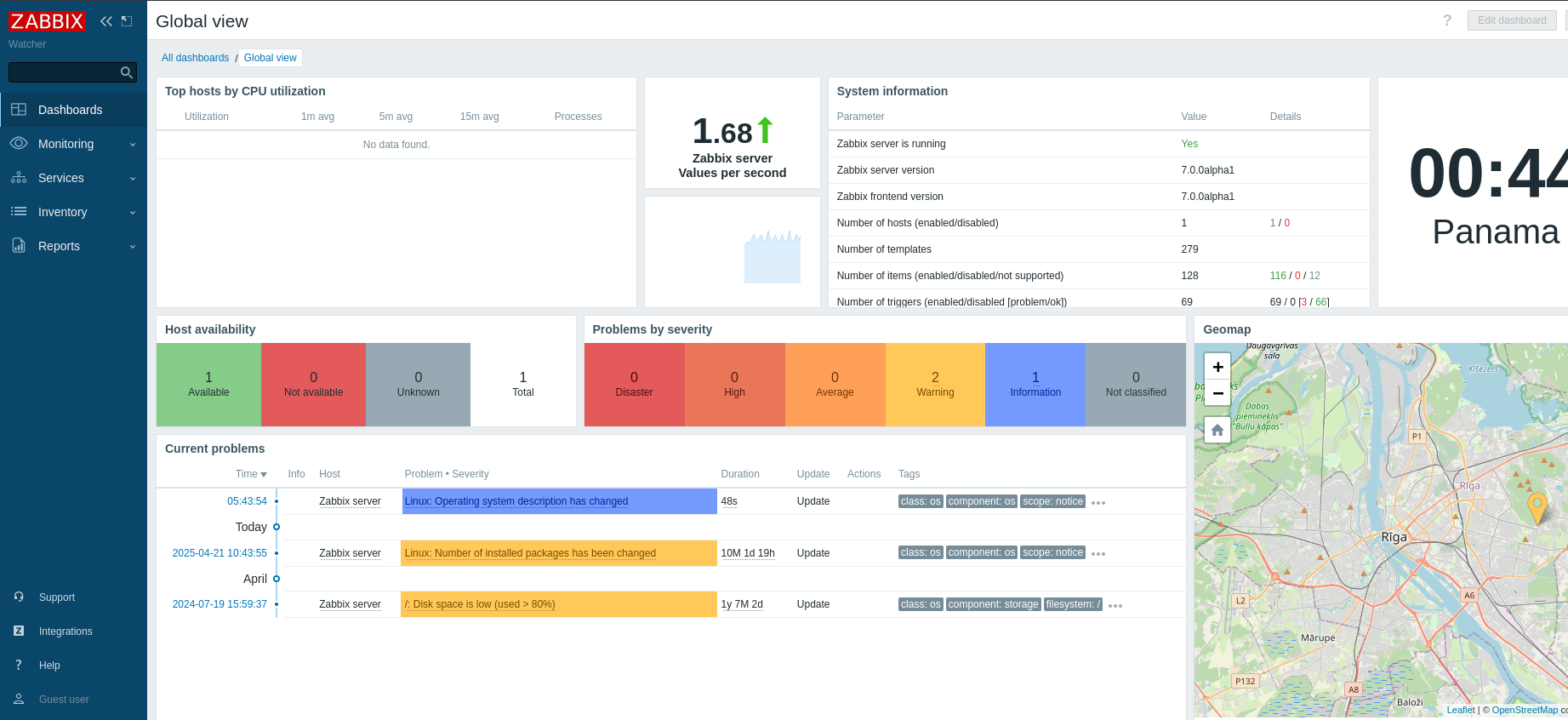Expand the Monitoring menu
The width and height of the screenshot is (1568, 720).
pyautogui.click(x=73, y=144)
